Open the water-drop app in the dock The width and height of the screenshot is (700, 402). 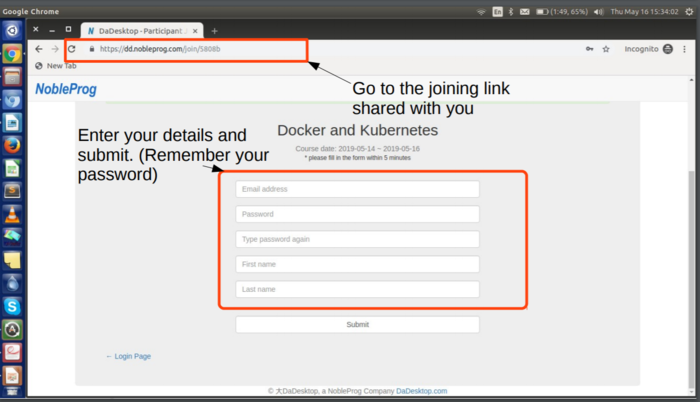(12, 283)
